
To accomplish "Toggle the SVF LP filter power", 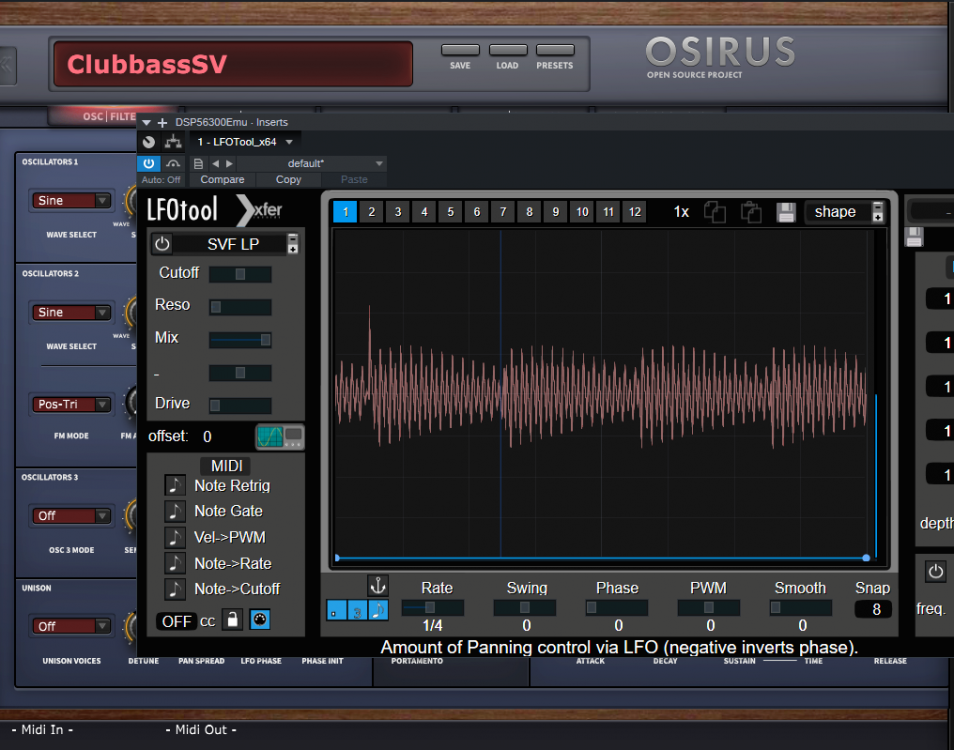I will click(162, 244).
